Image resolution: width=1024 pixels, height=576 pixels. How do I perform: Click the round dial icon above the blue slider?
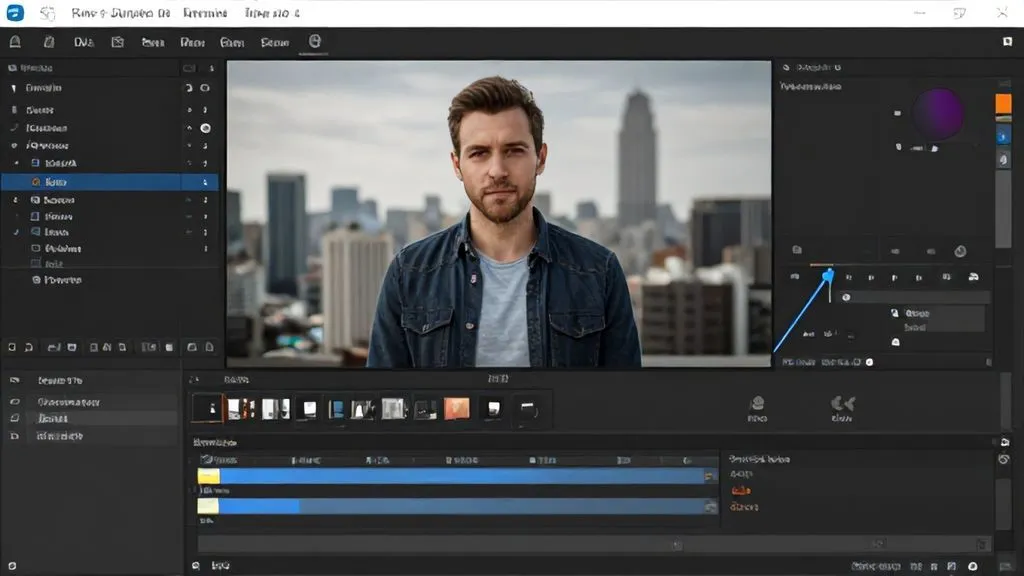(x=960, y=251)
